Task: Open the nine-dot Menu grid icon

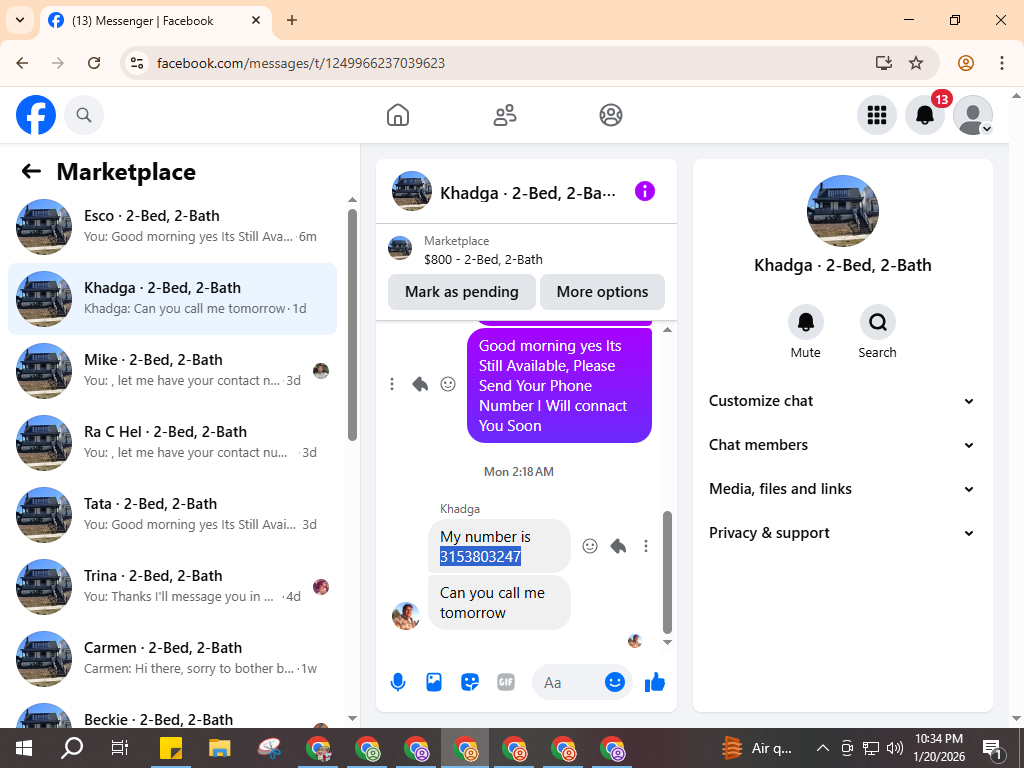Action: tap(876, 115)
